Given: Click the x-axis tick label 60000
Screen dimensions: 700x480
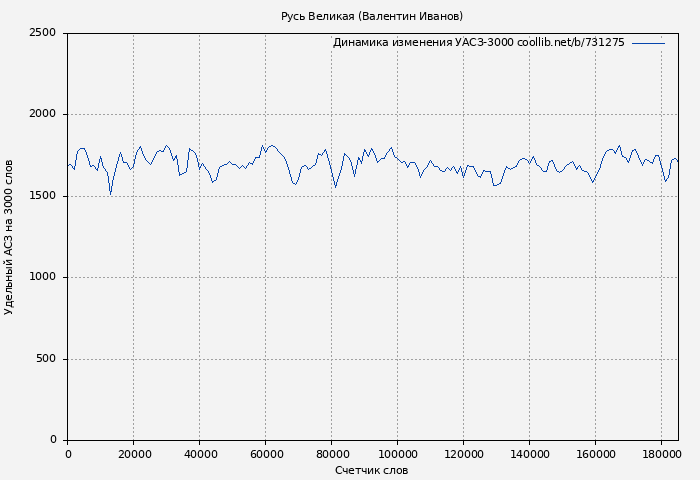Looking at the screenshot, I should point(265,454).
